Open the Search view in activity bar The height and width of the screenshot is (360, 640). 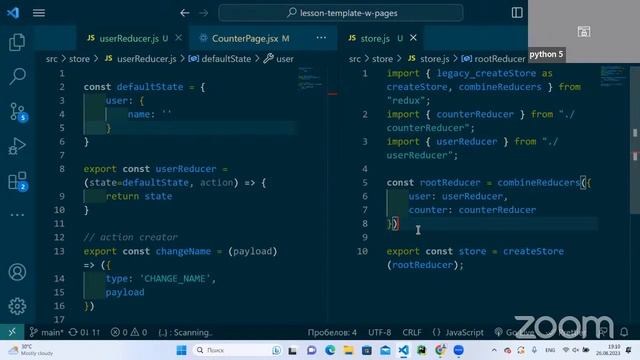click(17, 76)
